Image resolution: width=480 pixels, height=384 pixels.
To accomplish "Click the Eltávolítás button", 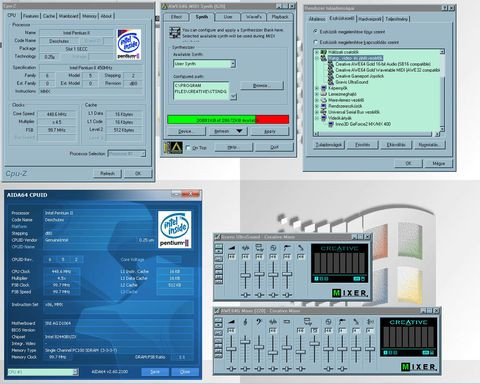I will [395, 145].
